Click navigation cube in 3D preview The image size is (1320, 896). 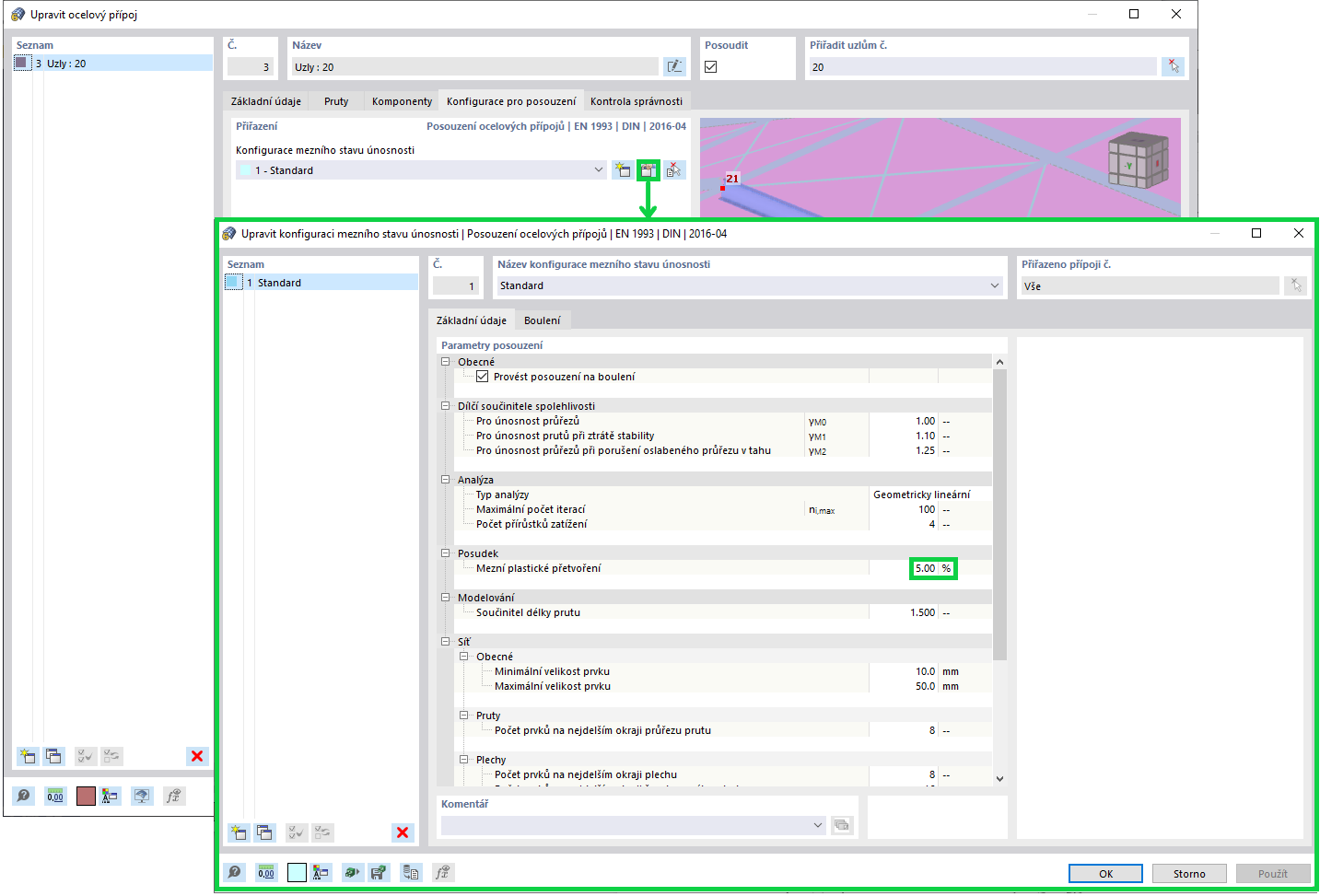tap(1138, 161)
